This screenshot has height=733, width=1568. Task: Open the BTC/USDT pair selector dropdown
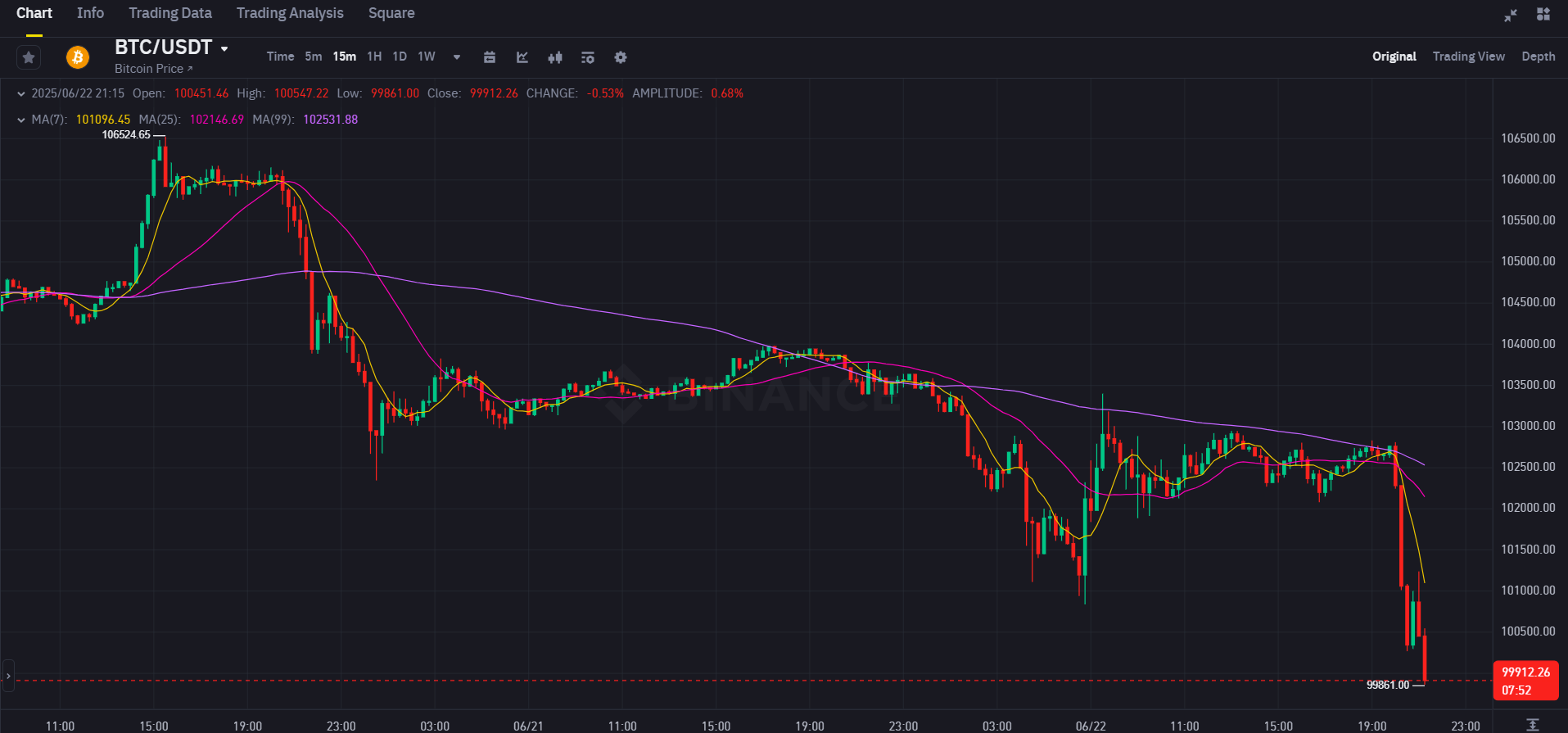point(224,48)
